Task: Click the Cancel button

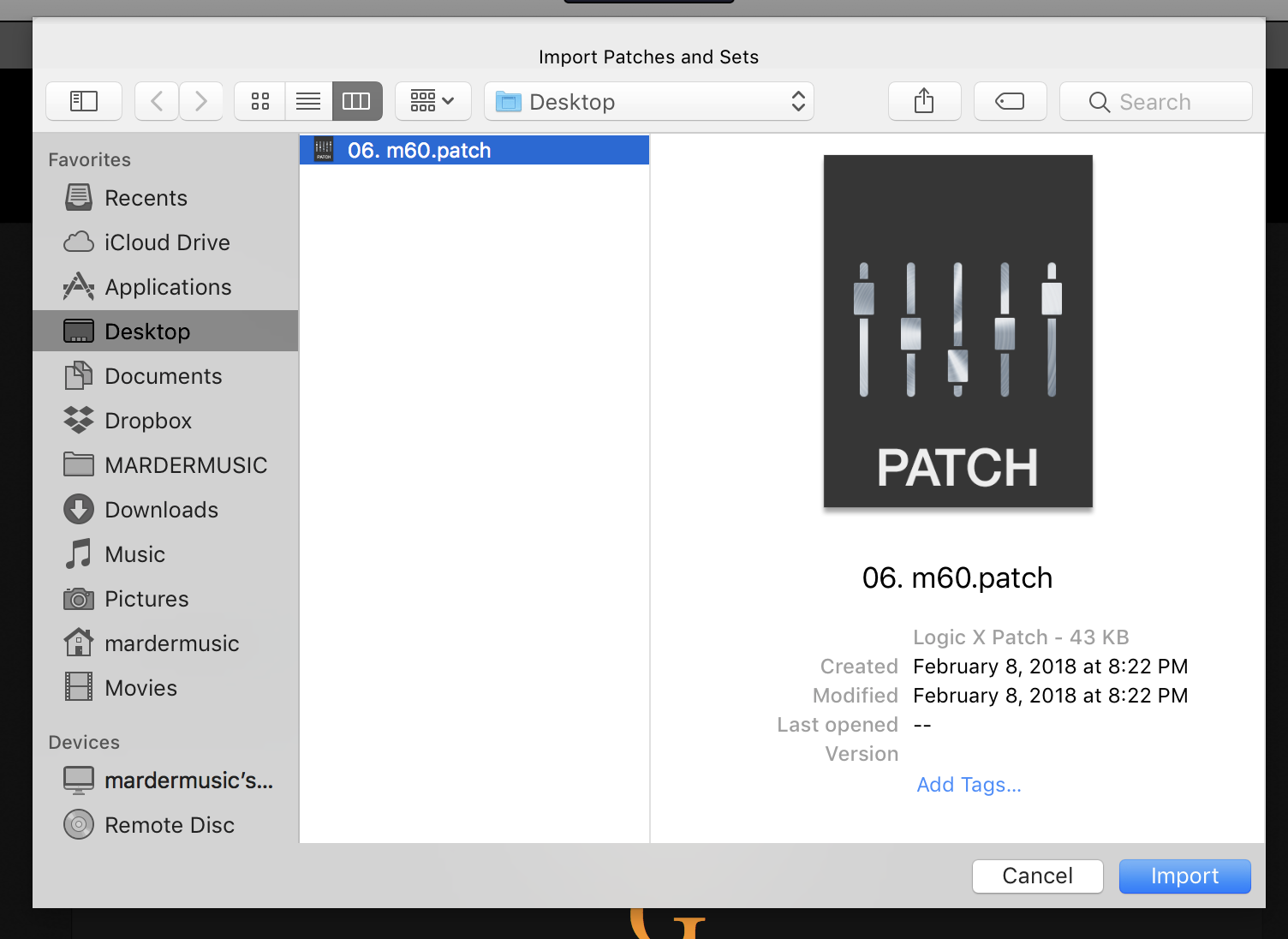Action: pyautogui.click(x=1037, y=876)
